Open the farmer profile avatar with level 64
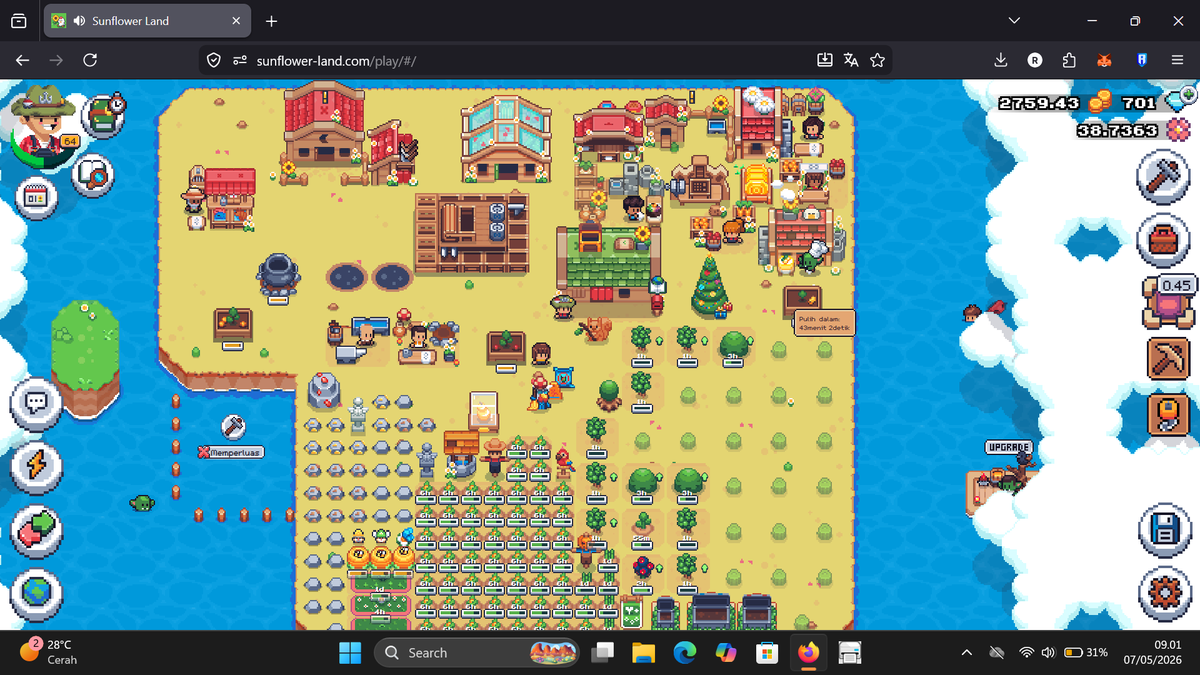The height and width of the screenshot is (675, 1200). [42, 125]
